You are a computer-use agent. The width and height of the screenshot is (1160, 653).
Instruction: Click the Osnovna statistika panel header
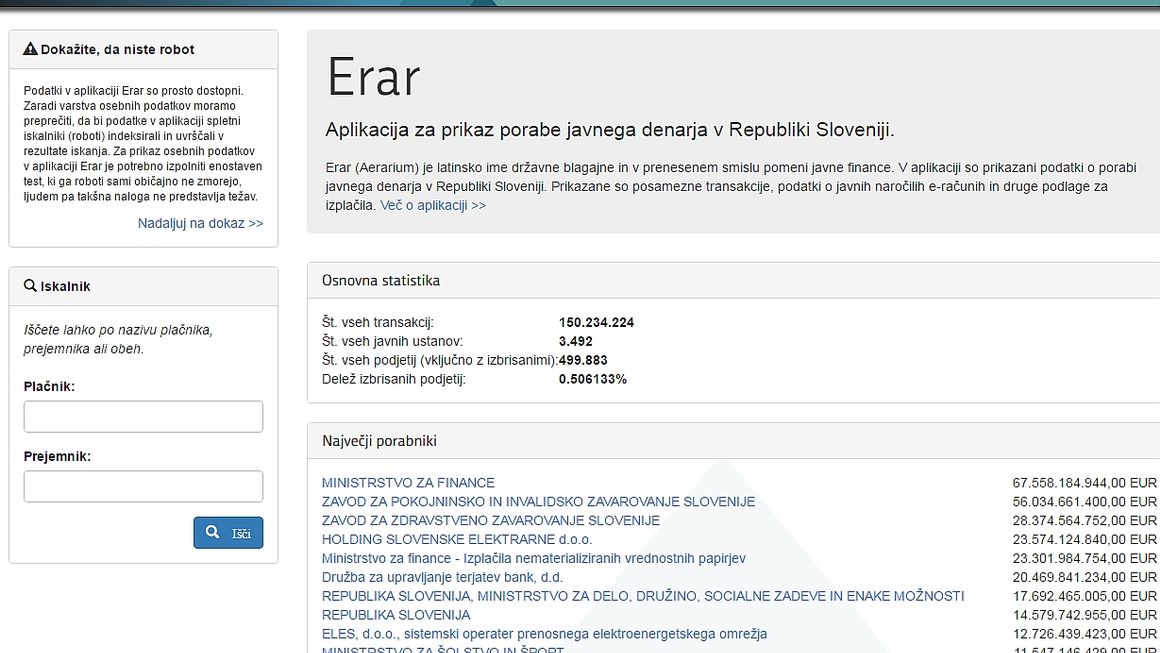pyautogui.click(x=381, y=281)
